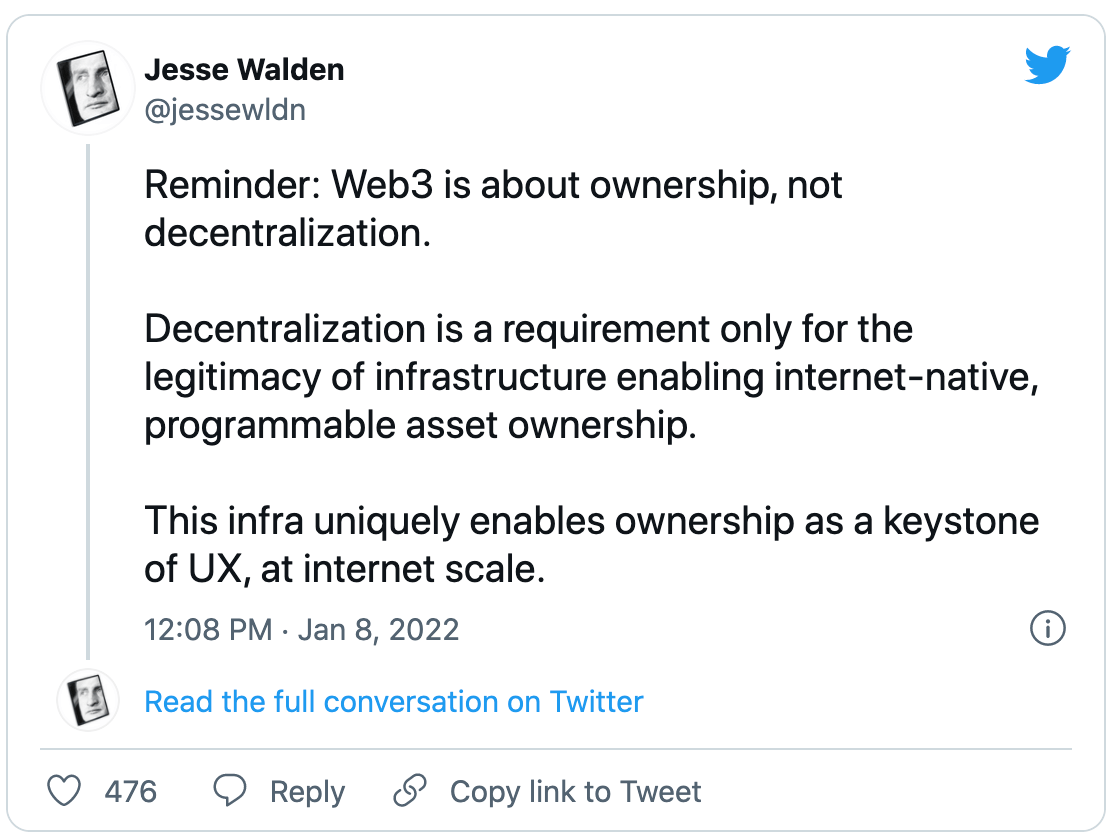The image size is (1112, 838).
Task: Click the Twitter bird logo
Action: pyautogui.click(x=1047, y=67)
